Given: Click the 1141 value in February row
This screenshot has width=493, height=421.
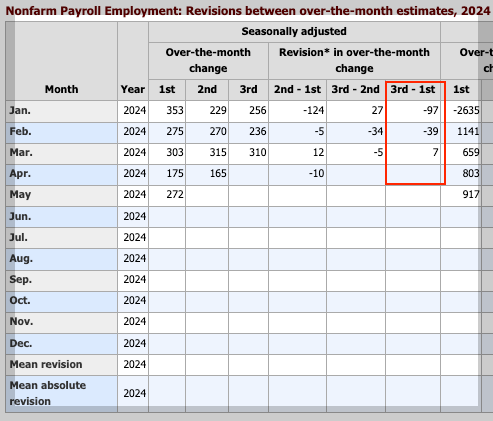Looking at the screenshot, I should pyautogui.click(x=468, y=131).
